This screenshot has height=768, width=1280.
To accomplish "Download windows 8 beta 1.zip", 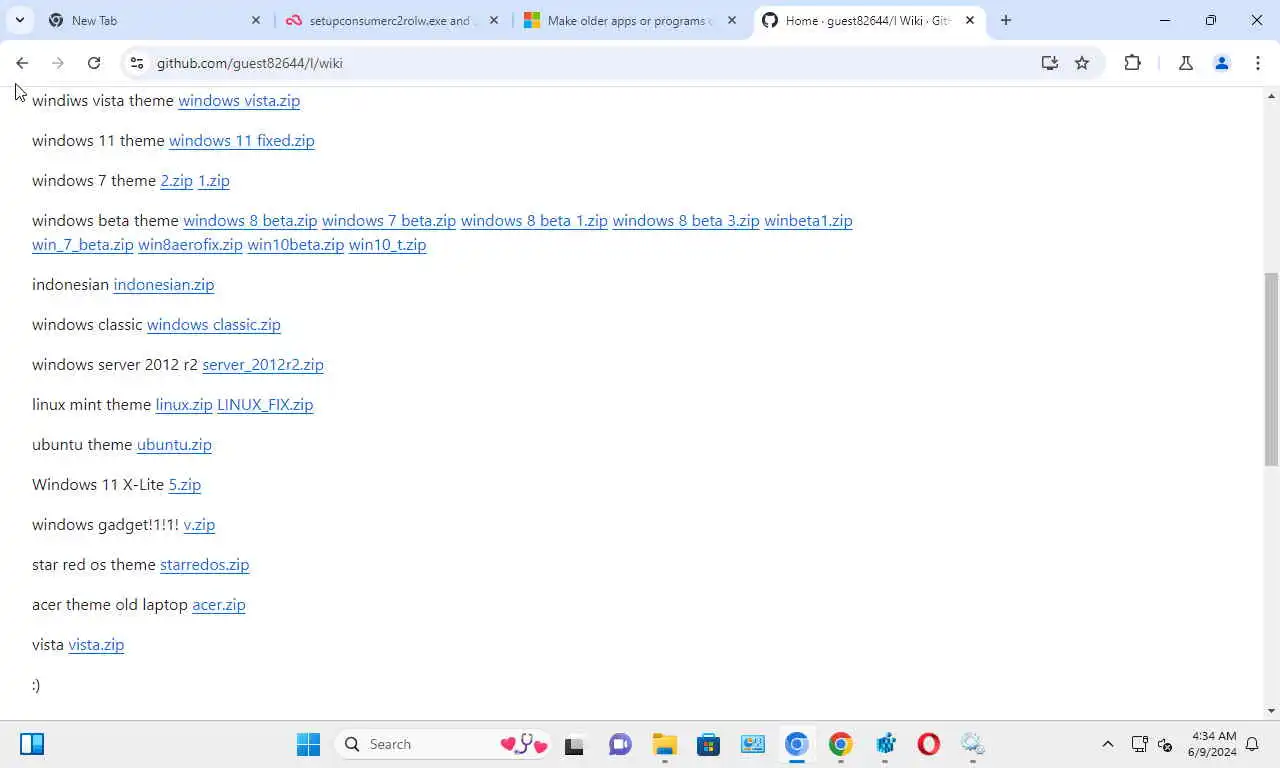I will 534,221.
